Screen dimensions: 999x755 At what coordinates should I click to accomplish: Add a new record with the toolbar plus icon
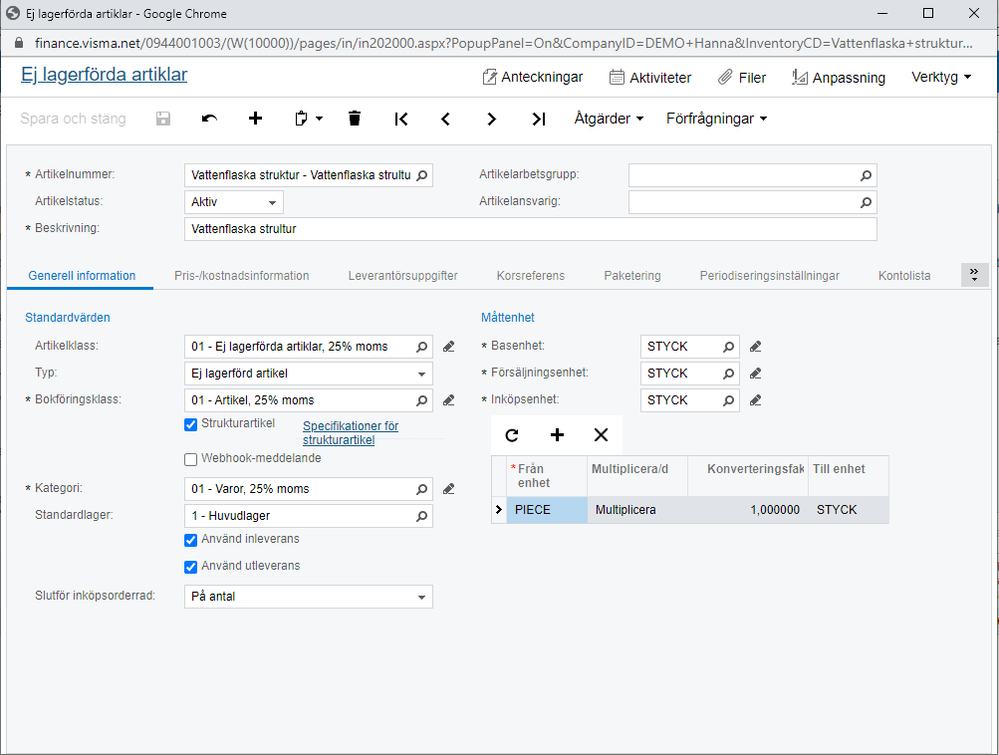[255, 119]
